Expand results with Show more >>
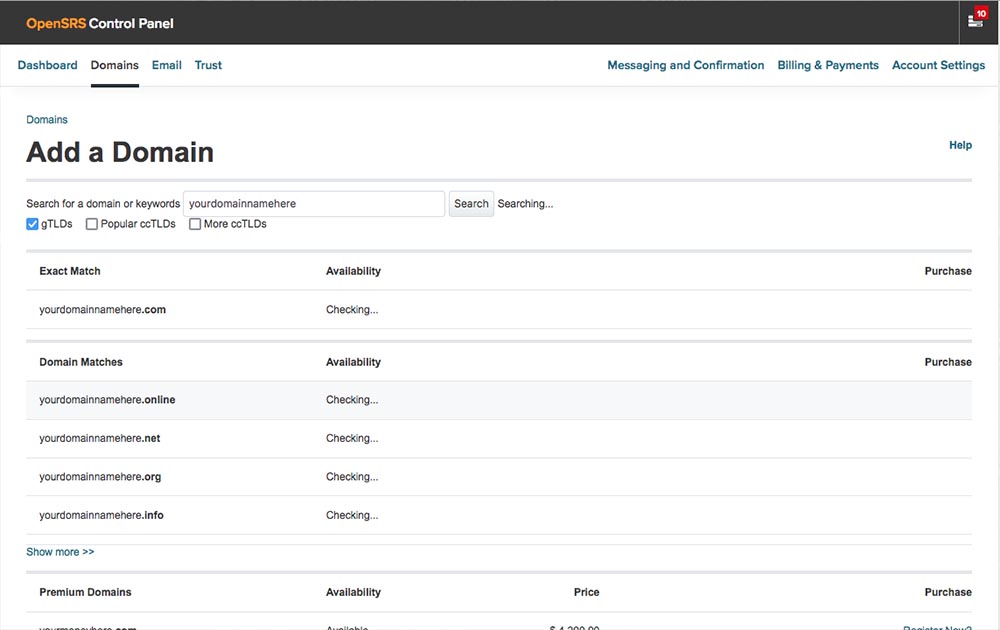 (60, 552)
